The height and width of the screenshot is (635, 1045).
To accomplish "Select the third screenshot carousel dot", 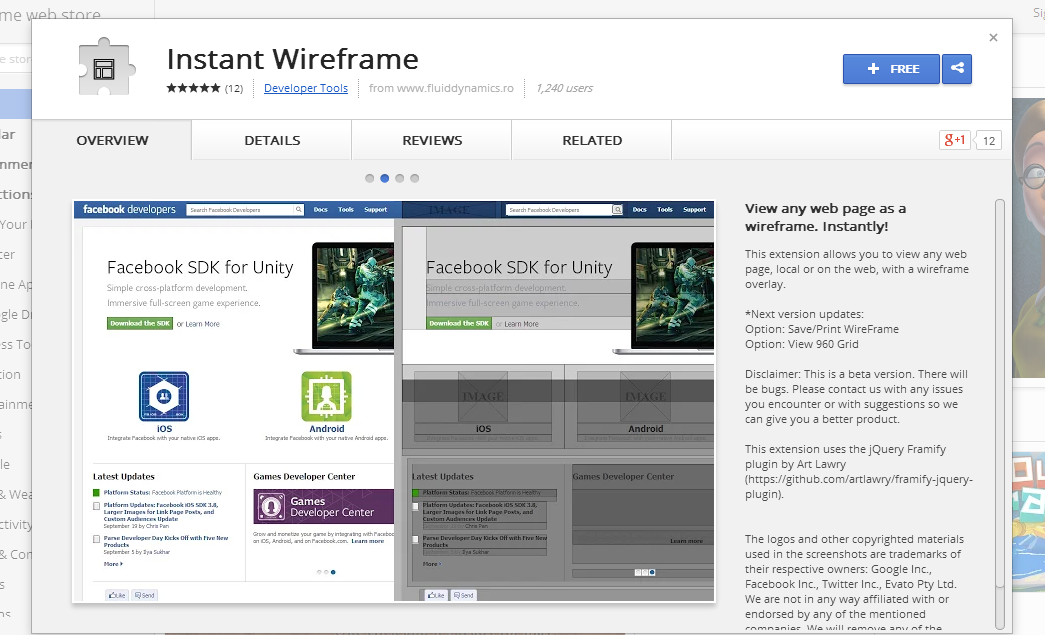I will pyautogui.click(x=400, y=178).
